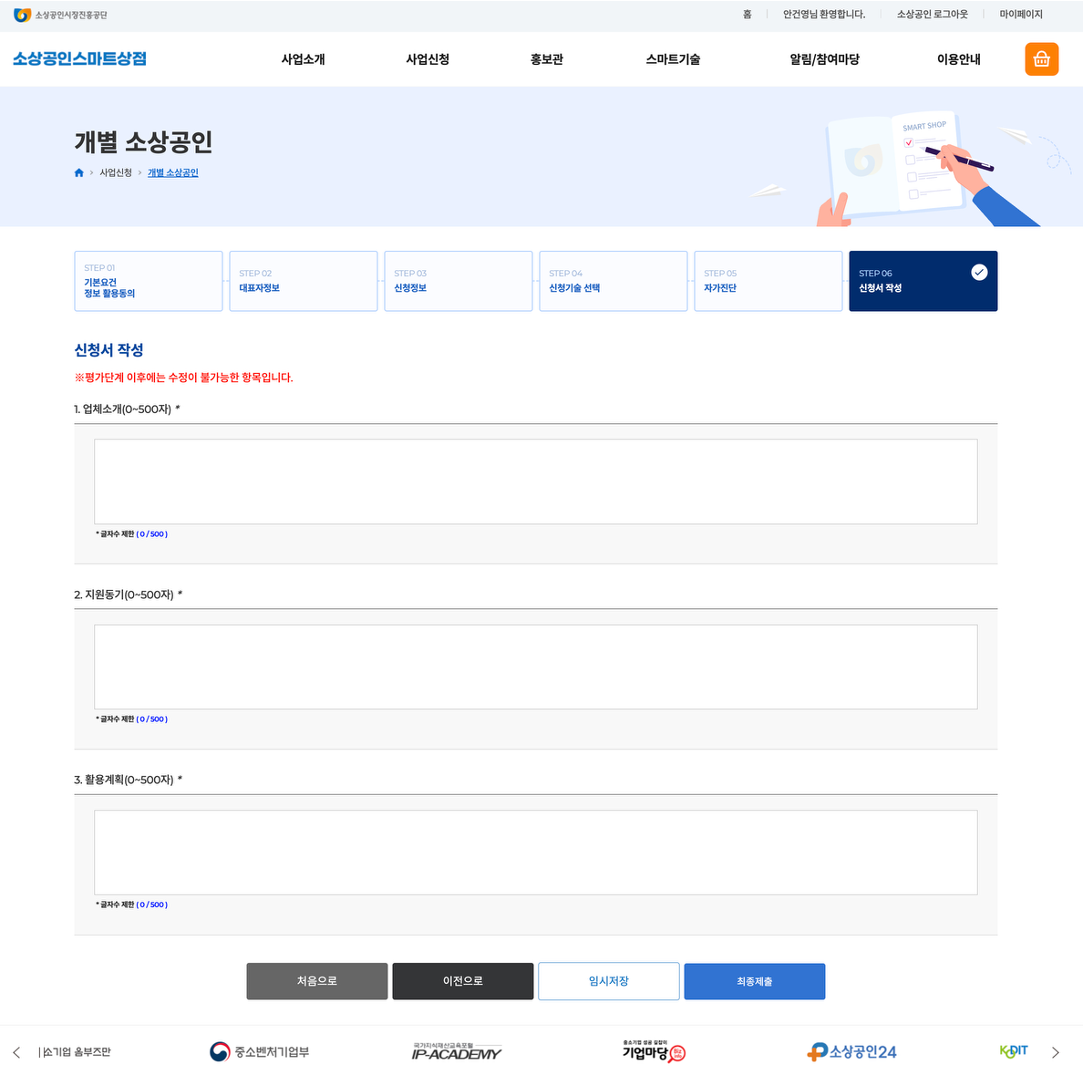Open the 사업소개 navigation menu
Image resolution: width=1084 pixels, height=1076 pixels.
(x=303, y=59)
